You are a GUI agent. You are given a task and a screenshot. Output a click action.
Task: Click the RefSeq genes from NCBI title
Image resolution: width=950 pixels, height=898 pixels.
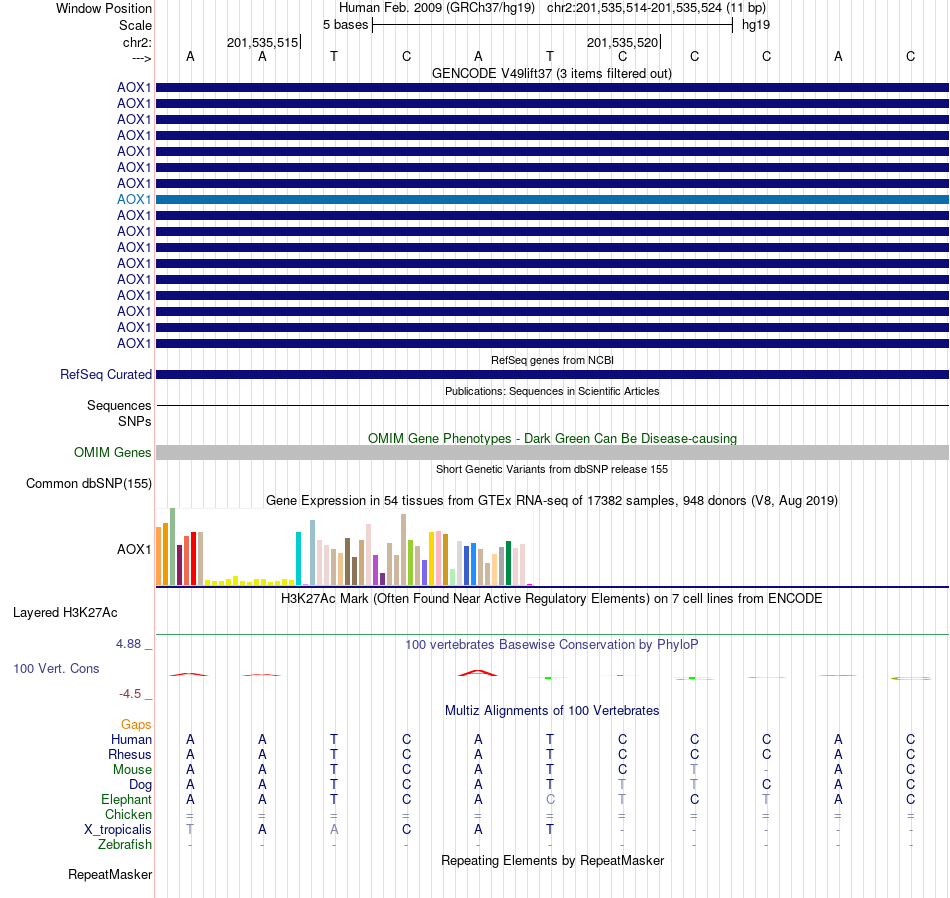552,360
